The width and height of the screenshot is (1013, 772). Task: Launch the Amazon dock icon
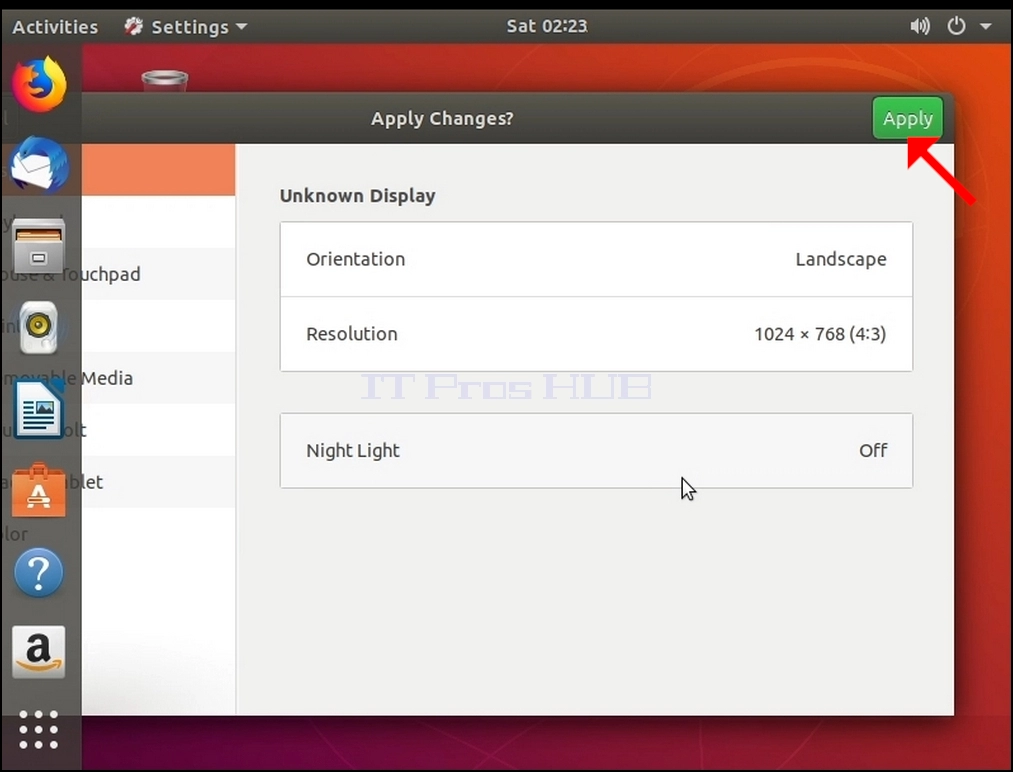pyautogui.click(x=39, y=652)
